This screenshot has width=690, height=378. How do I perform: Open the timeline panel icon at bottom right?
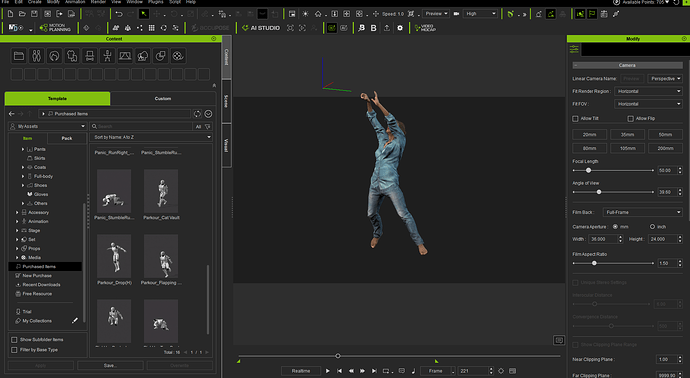tap(512, 371)
